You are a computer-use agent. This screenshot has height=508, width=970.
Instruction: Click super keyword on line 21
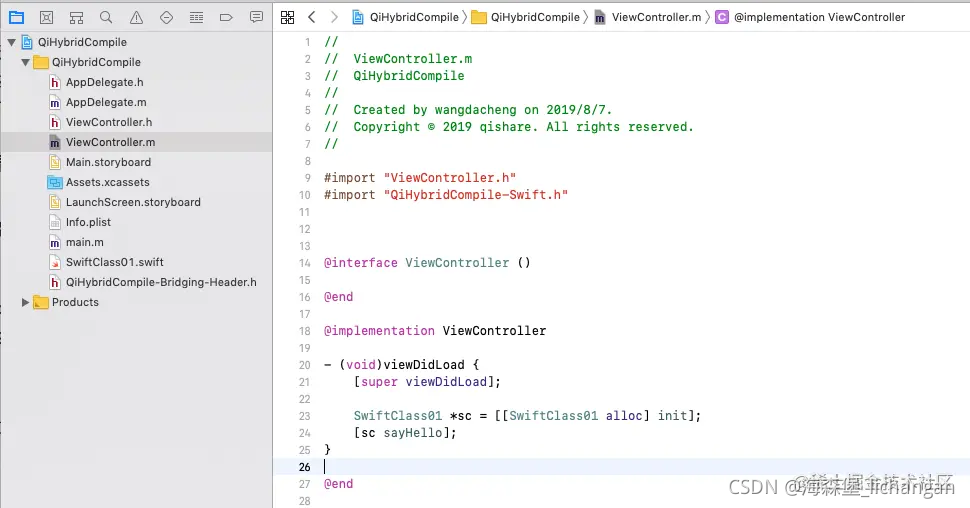pos(379,382)
